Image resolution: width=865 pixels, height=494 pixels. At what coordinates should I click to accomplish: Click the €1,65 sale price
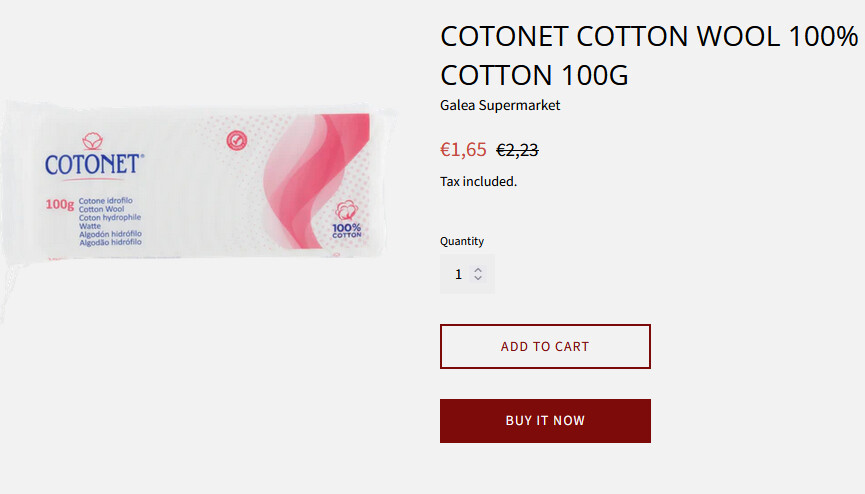point(463,150)
